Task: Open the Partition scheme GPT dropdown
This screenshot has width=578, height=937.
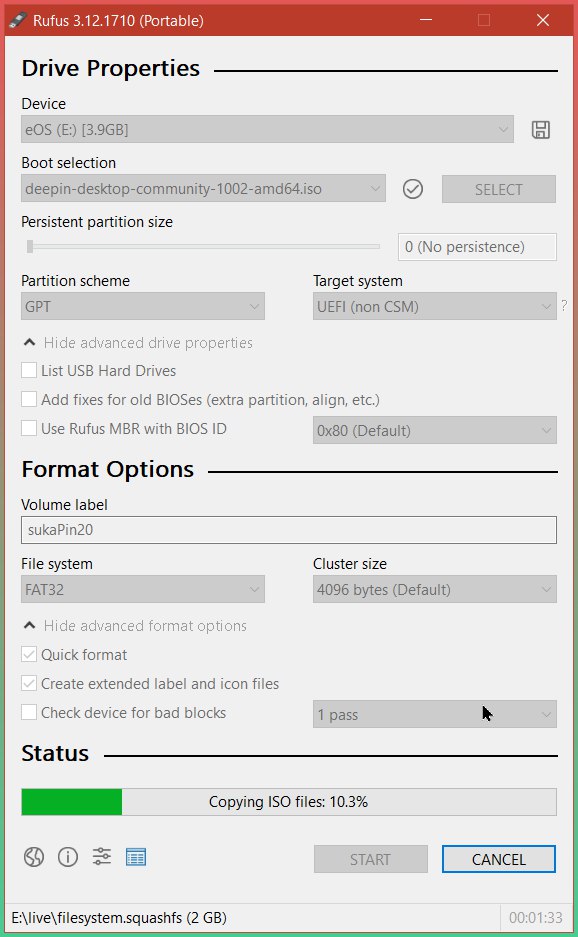Action: [143, 307]
